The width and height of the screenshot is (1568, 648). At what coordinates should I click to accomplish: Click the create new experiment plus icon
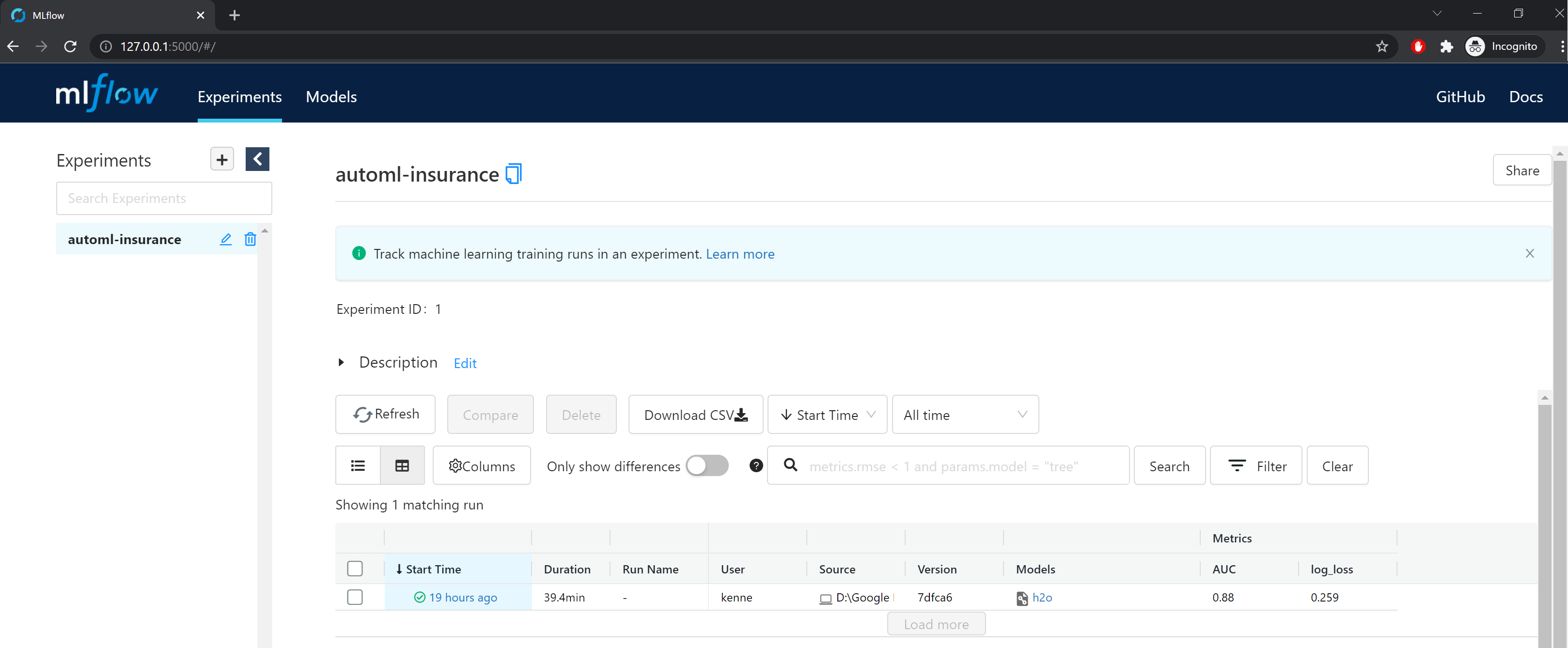222,159
